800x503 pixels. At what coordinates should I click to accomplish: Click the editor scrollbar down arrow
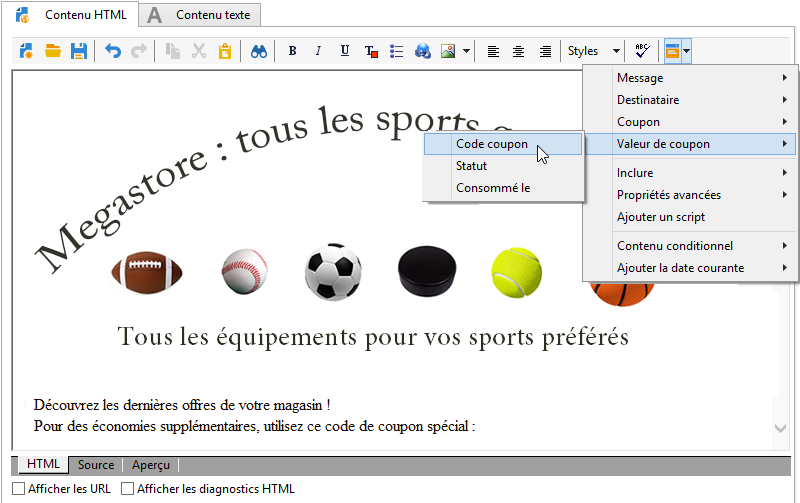click(x=780, y=429)
